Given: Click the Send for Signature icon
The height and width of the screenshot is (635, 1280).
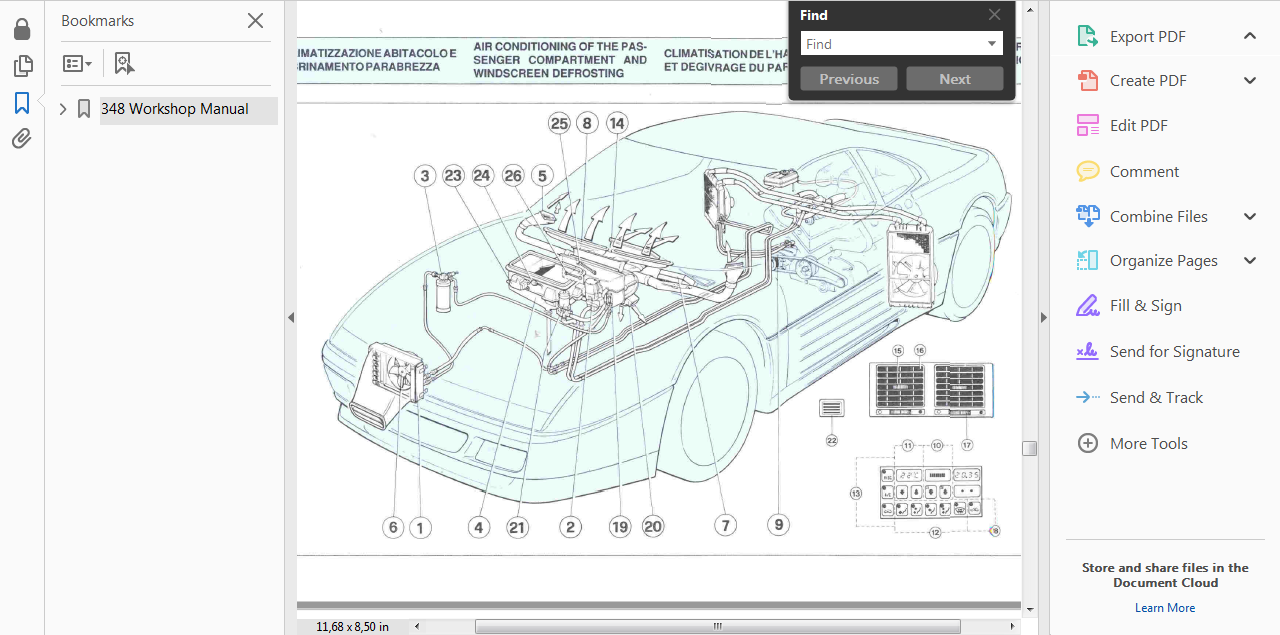Looking at the screenshot, I should (x=1087, y=352).
